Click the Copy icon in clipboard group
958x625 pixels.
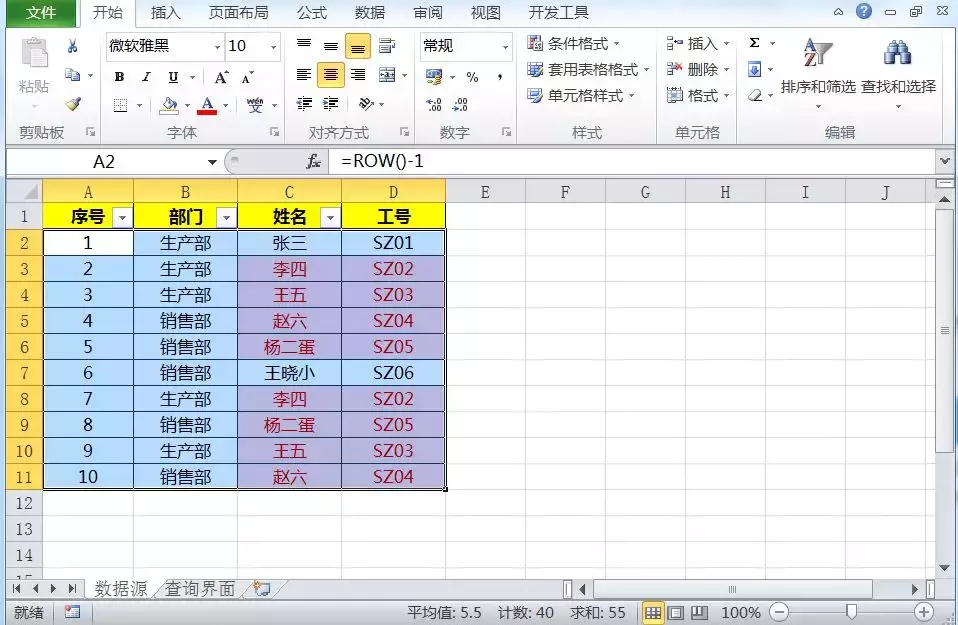click(73, 75)
